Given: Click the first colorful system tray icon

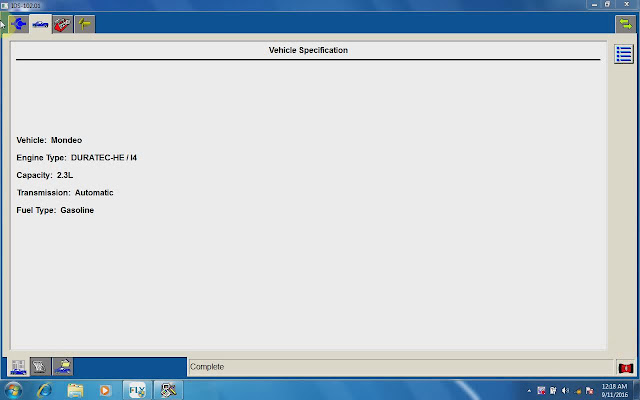Looking at the screenshot, I should pos(541,391).
